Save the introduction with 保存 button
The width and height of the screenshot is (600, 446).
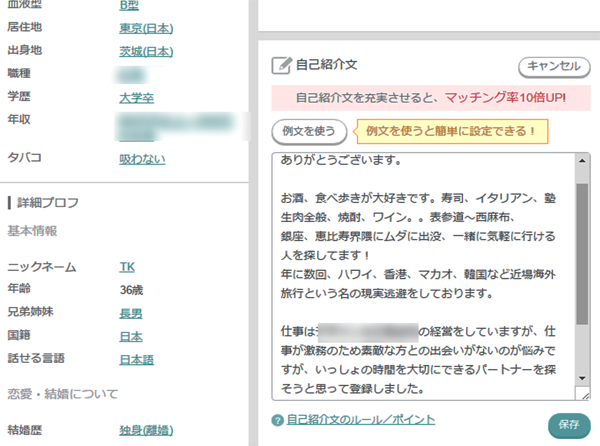[x=569, y=425]
